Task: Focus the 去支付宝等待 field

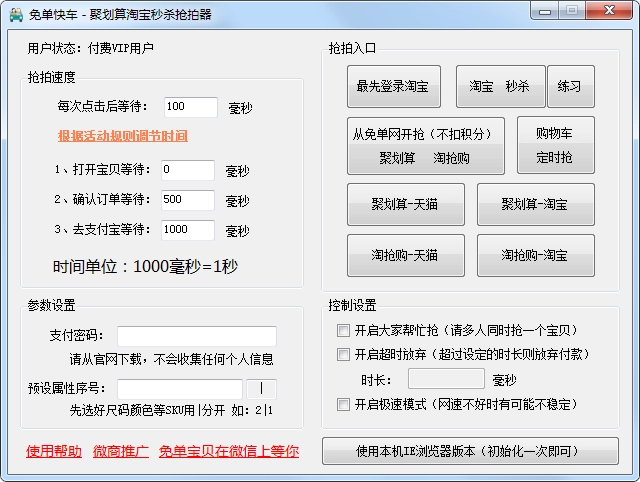Action: pos(188,230)
